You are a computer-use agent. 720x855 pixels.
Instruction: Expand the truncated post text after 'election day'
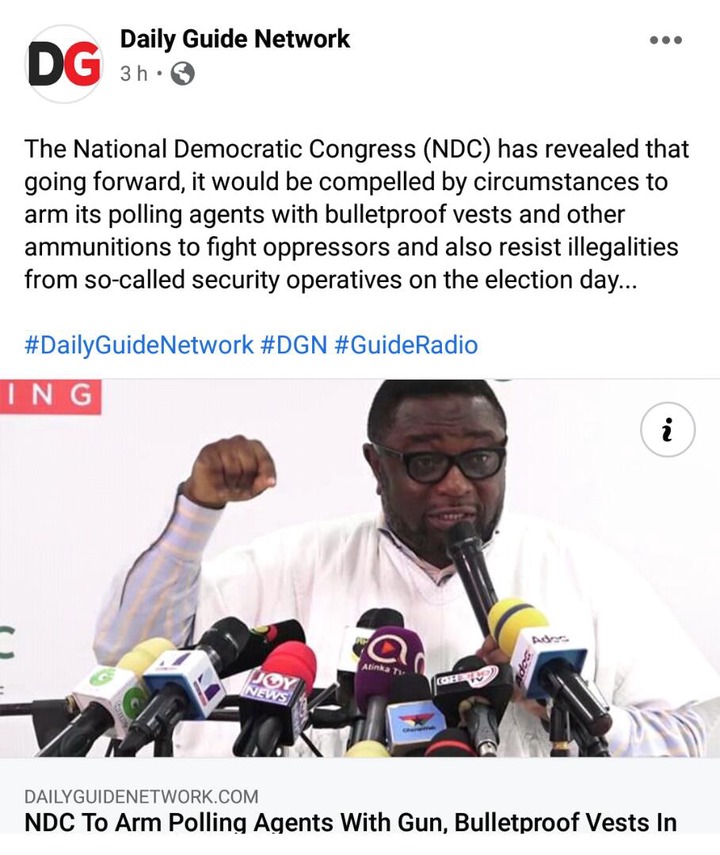pos(627,280)
